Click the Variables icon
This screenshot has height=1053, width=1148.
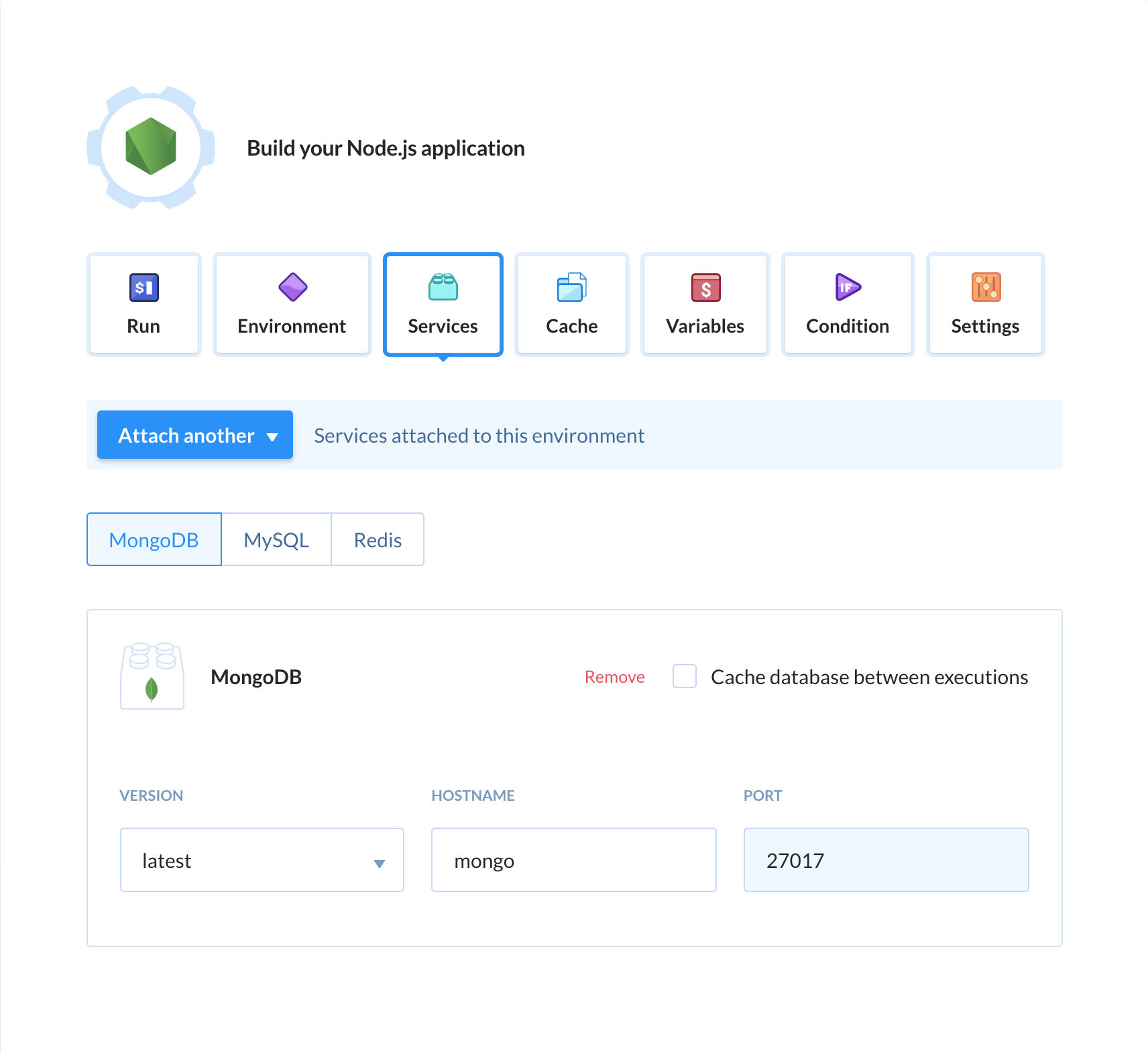pyautogui.click(x=705, y=287)
